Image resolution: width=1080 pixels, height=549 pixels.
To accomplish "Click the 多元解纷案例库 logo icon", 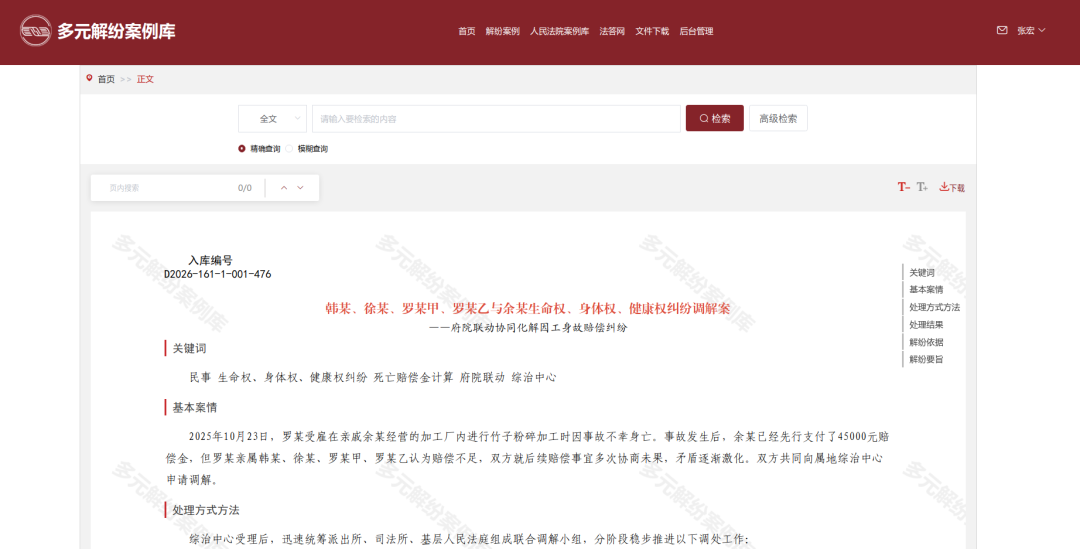I will (x=35, y=30).
